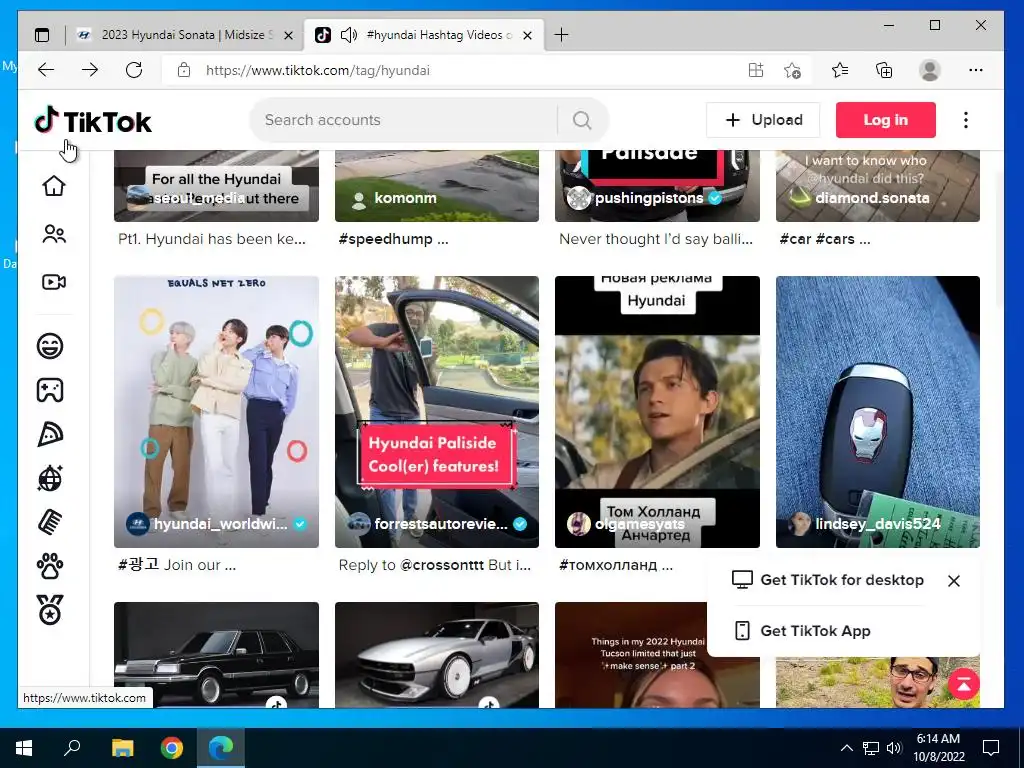View site information lock icon

(184, 70)
